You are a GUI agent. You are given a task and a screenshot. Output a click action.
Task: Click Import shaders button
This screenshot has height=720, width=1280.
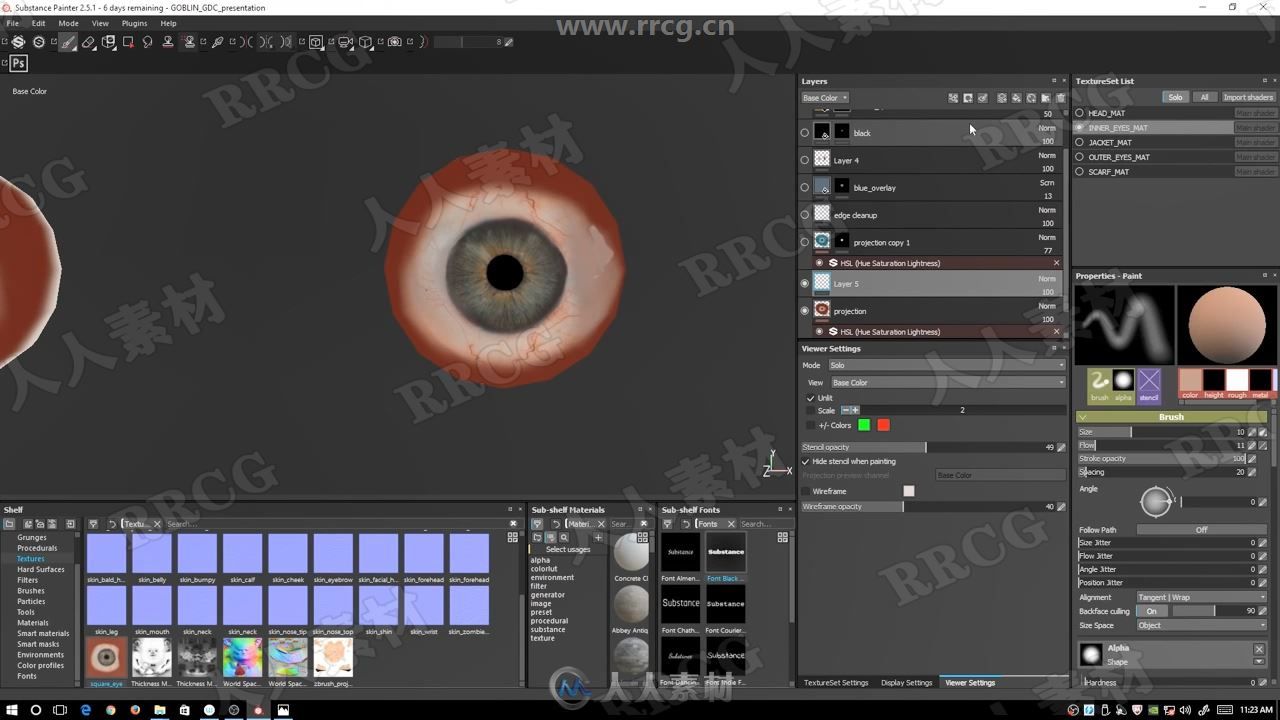pos(1248,97)
